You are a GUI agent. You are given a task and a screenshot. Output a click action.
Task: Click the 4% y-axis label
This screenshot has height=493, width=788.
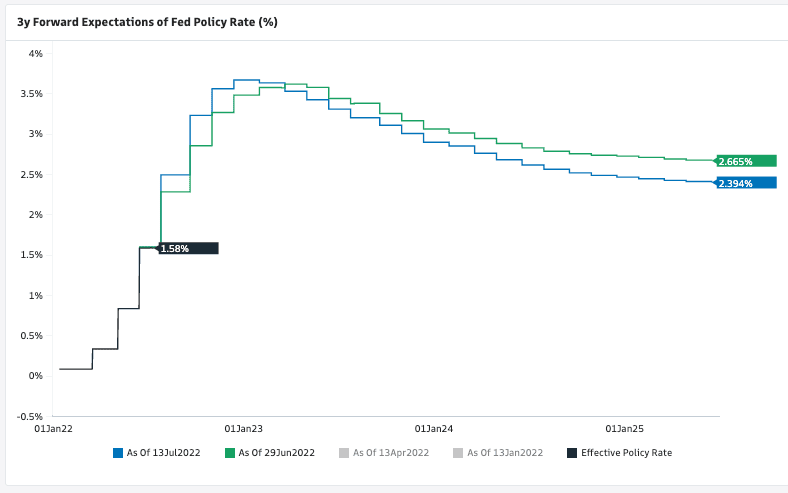click(35, 53)
